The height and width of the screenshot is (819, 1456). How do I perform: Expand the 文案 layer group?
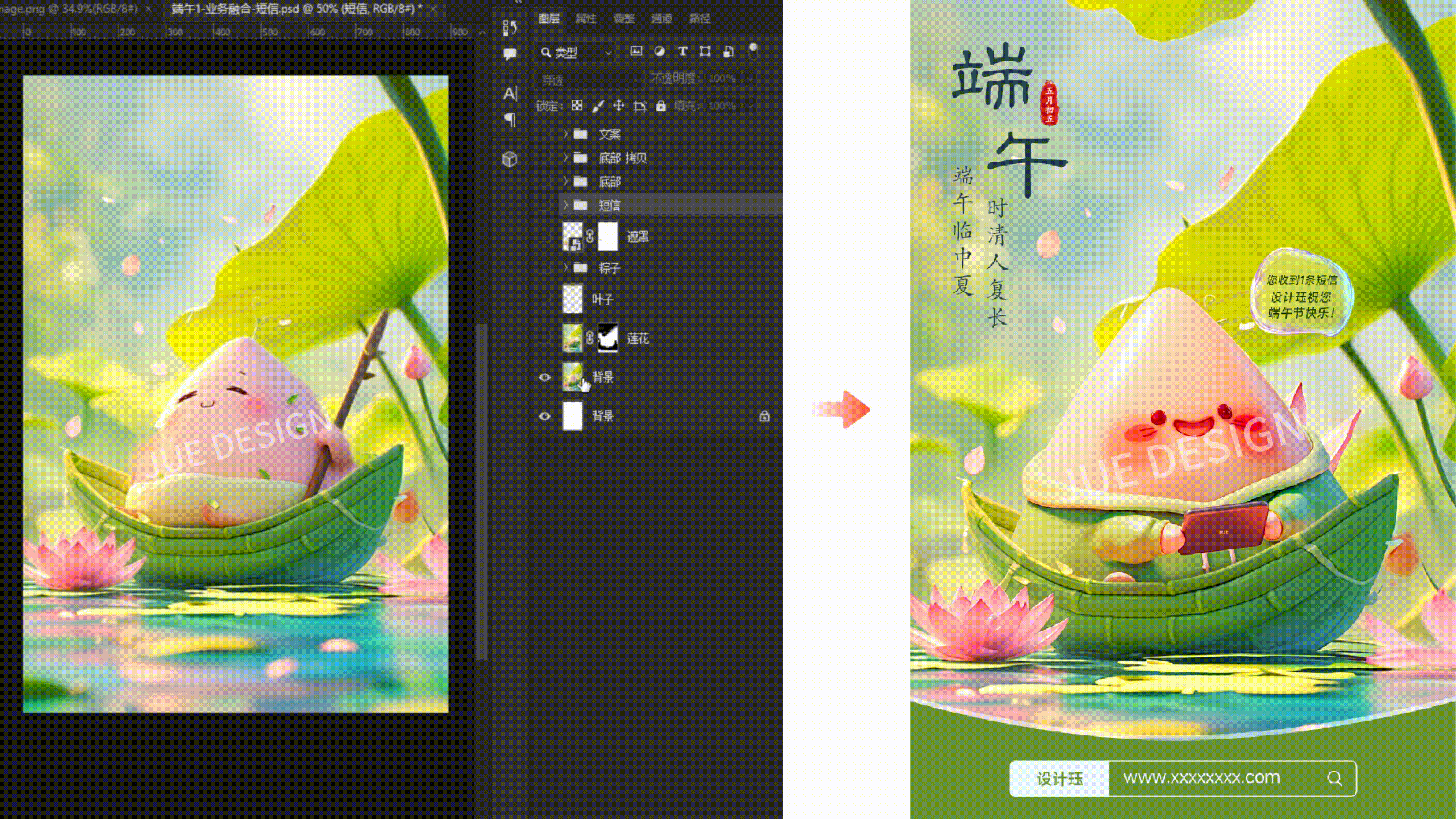[565, 134]
